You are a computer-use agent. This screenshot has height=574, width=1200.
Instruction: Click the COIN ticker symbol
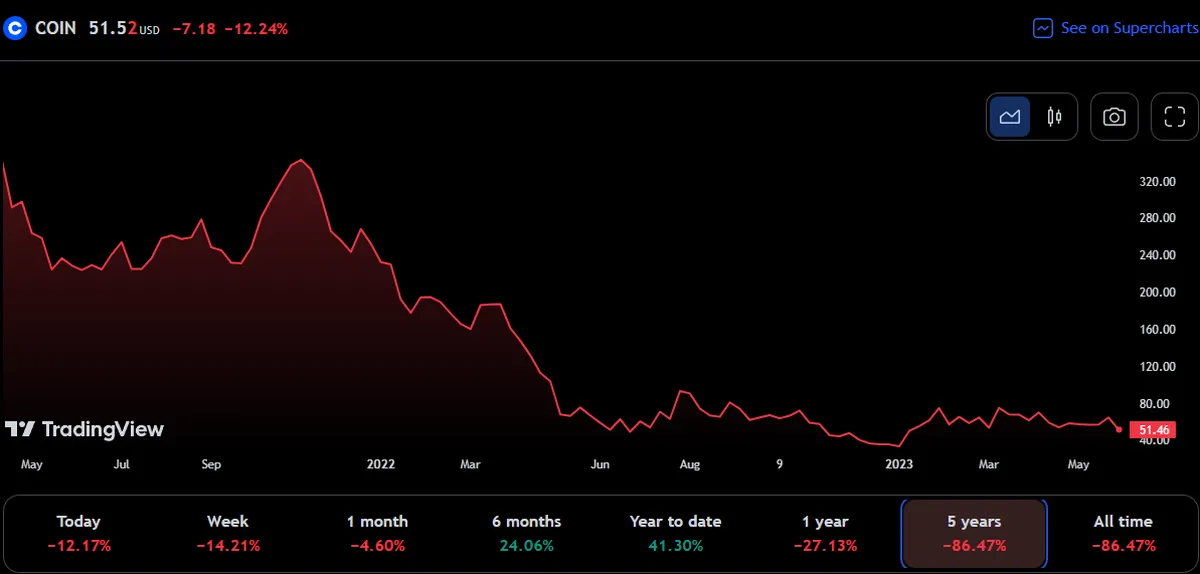coord(55,29)
